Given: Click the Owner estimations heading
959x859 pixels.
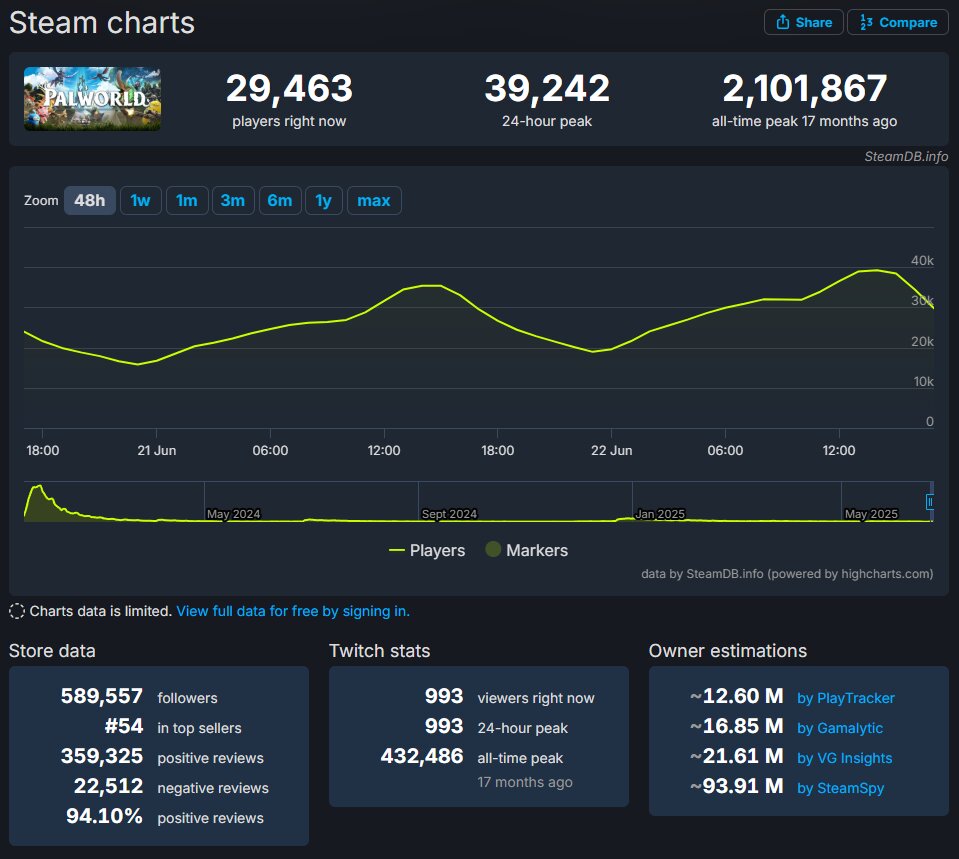Looking at the screenshot, I should click(728, 651).
